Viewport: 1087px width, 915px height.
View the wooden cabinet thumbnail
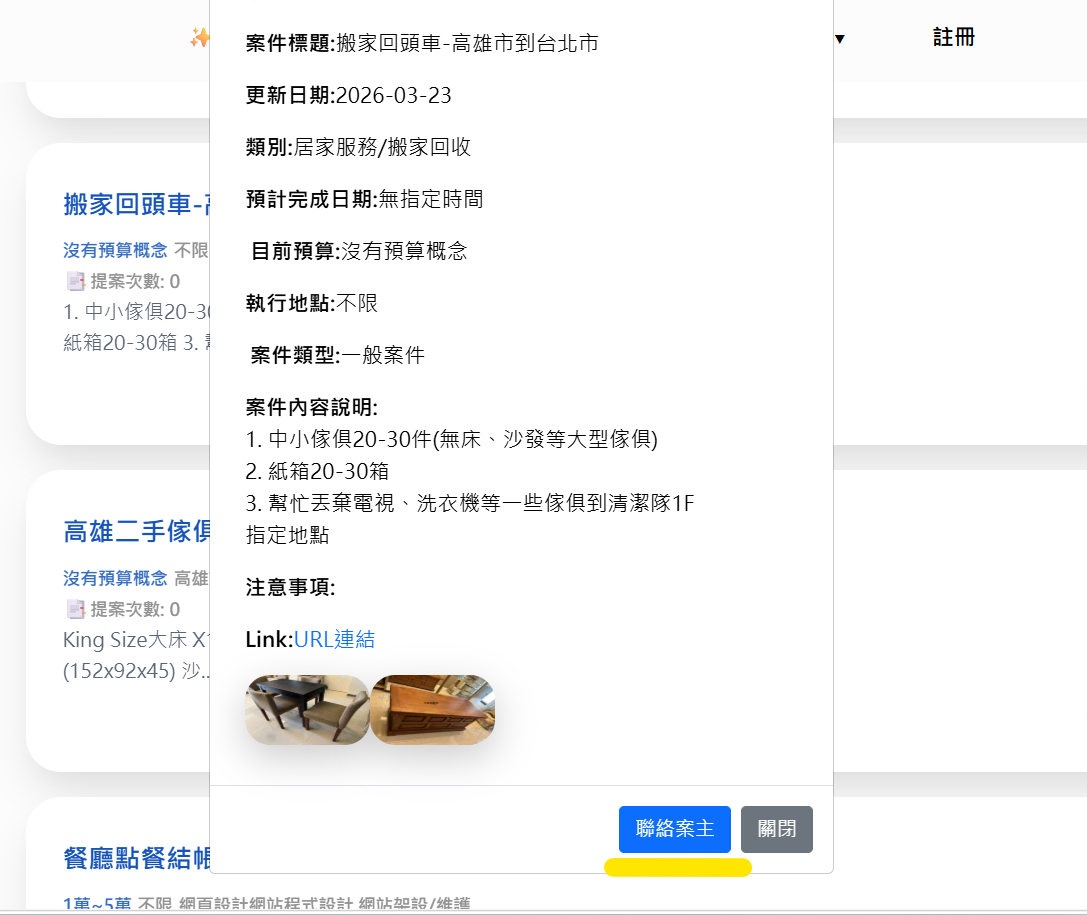433,710
